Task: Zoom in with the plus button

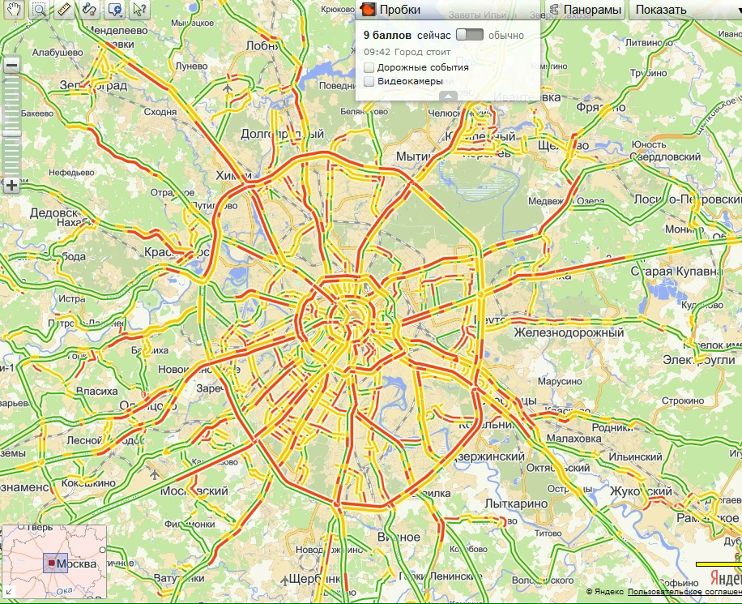Action: click(12, 185)
